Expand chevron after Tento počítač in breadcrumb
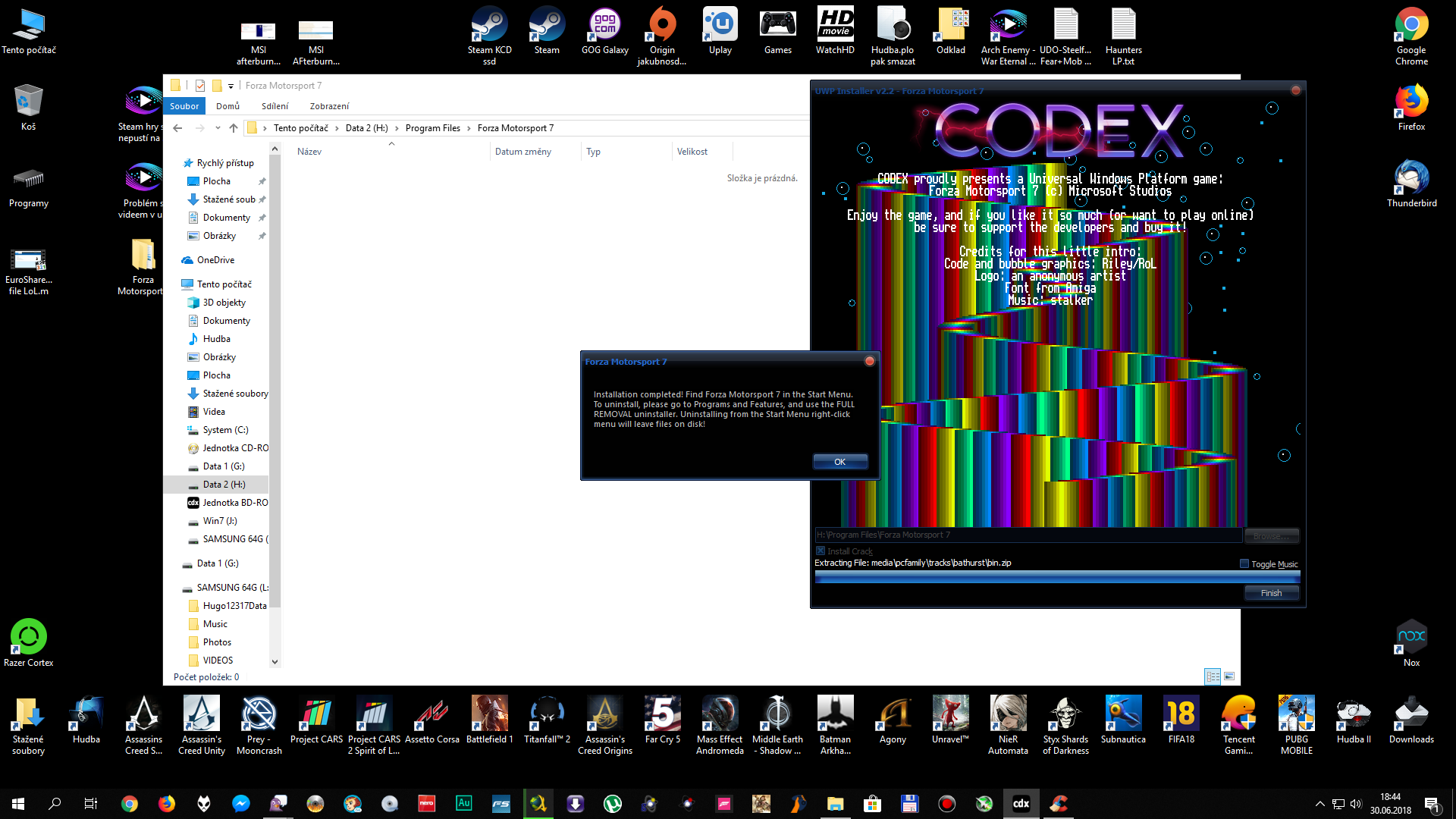The image size is (1456, 819). click(x=337, y=128)
